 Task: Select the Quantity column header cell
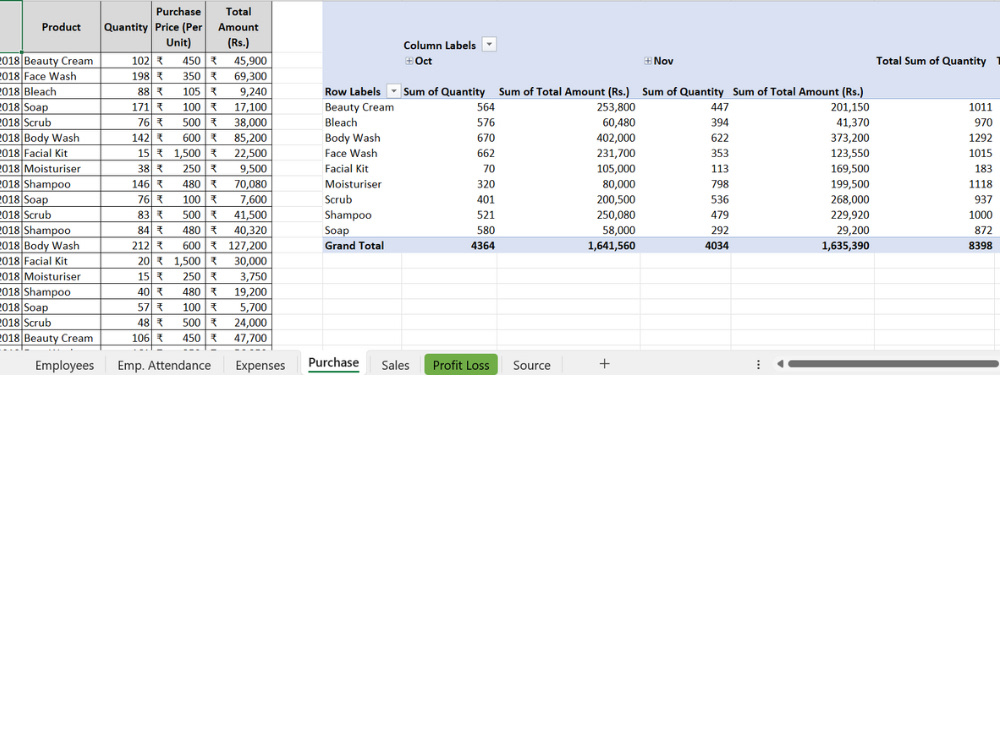click(x=126, y=27)
